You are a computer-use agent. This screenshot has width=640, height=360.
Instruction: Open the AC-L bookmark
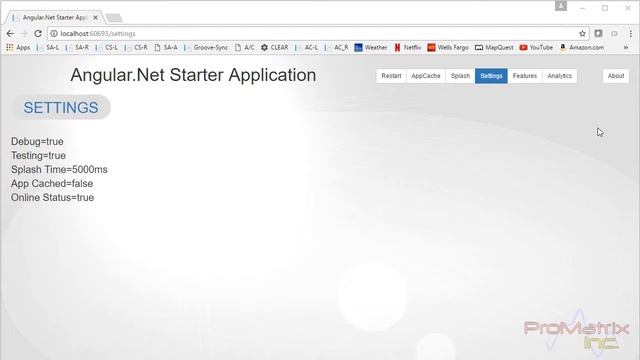point(307,47)
